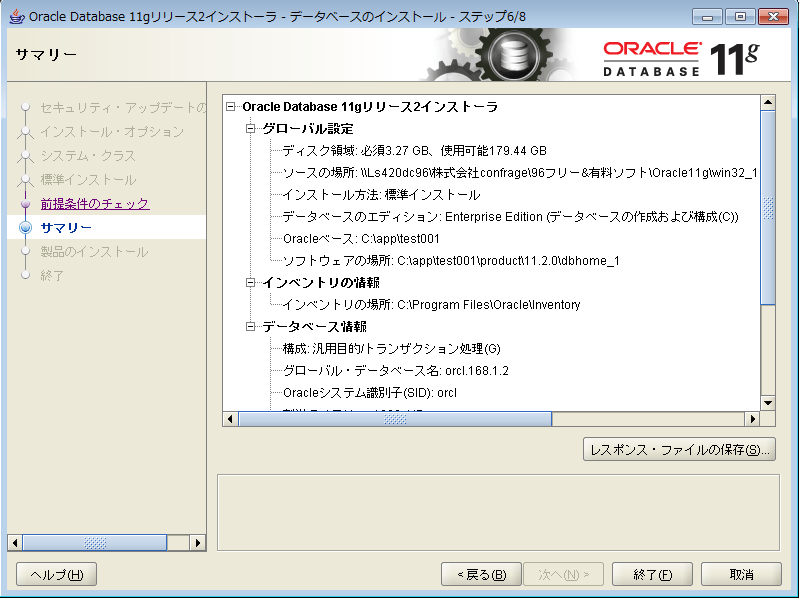Close the installer window

pyautogui.click(x=773, y=17)
